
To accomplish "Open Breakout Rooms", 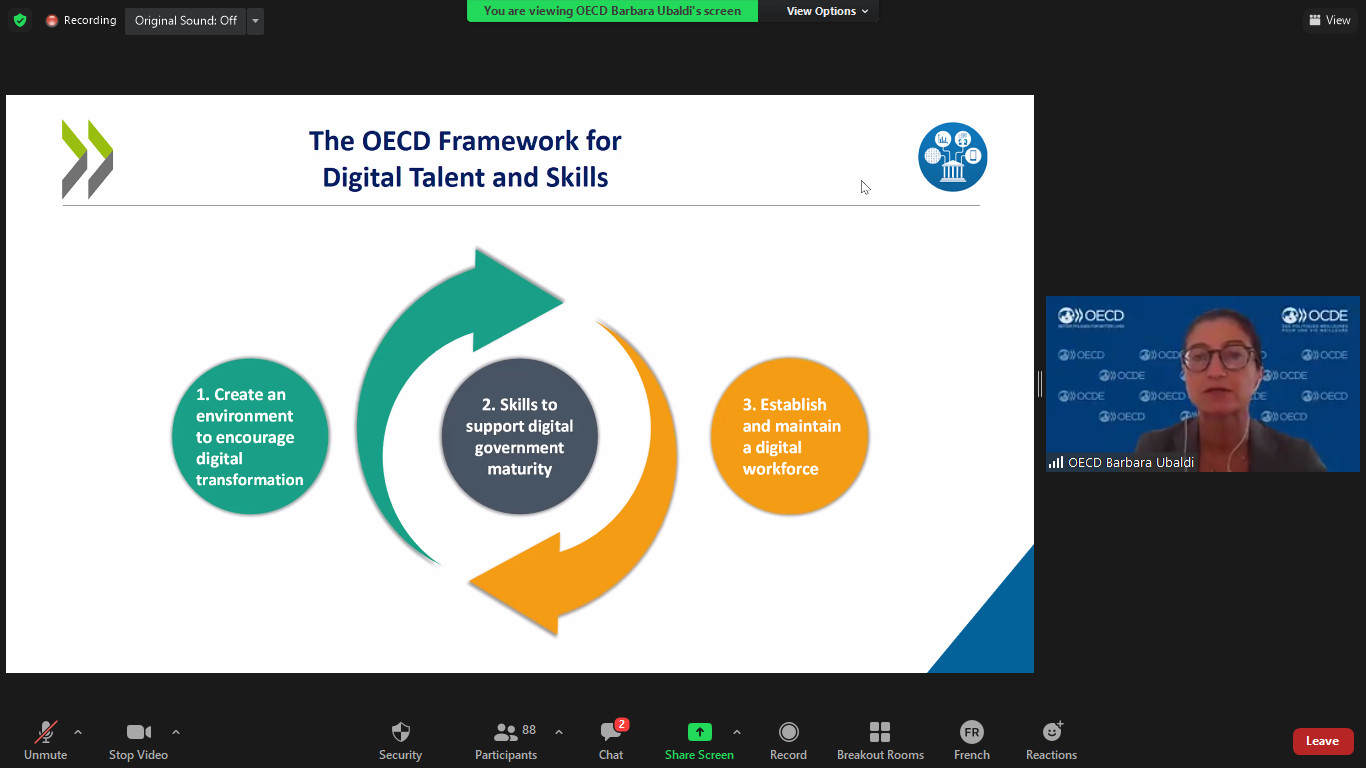I will point(880,741).
